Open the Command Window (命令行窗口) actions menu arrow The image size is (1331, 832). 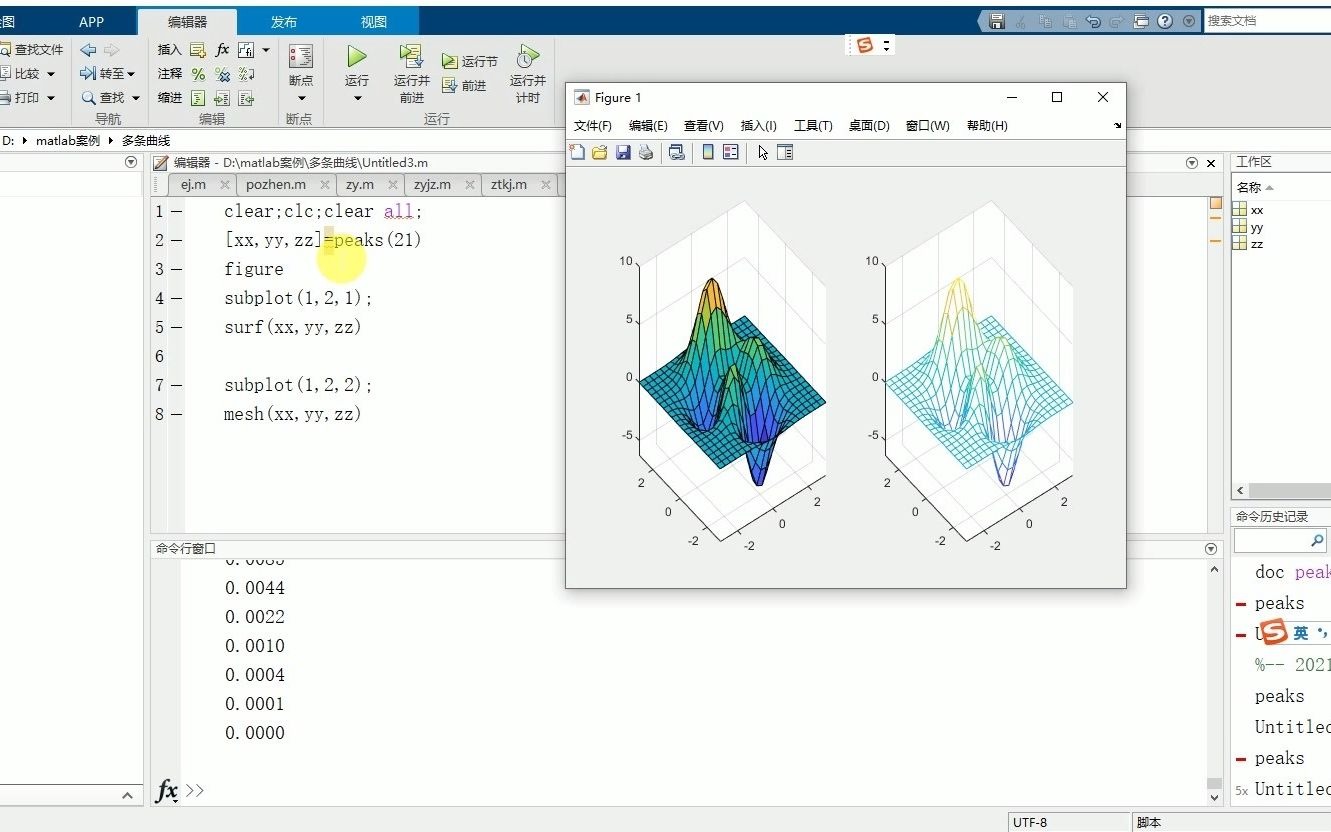pyautogui.click(x=1212, y=549)
